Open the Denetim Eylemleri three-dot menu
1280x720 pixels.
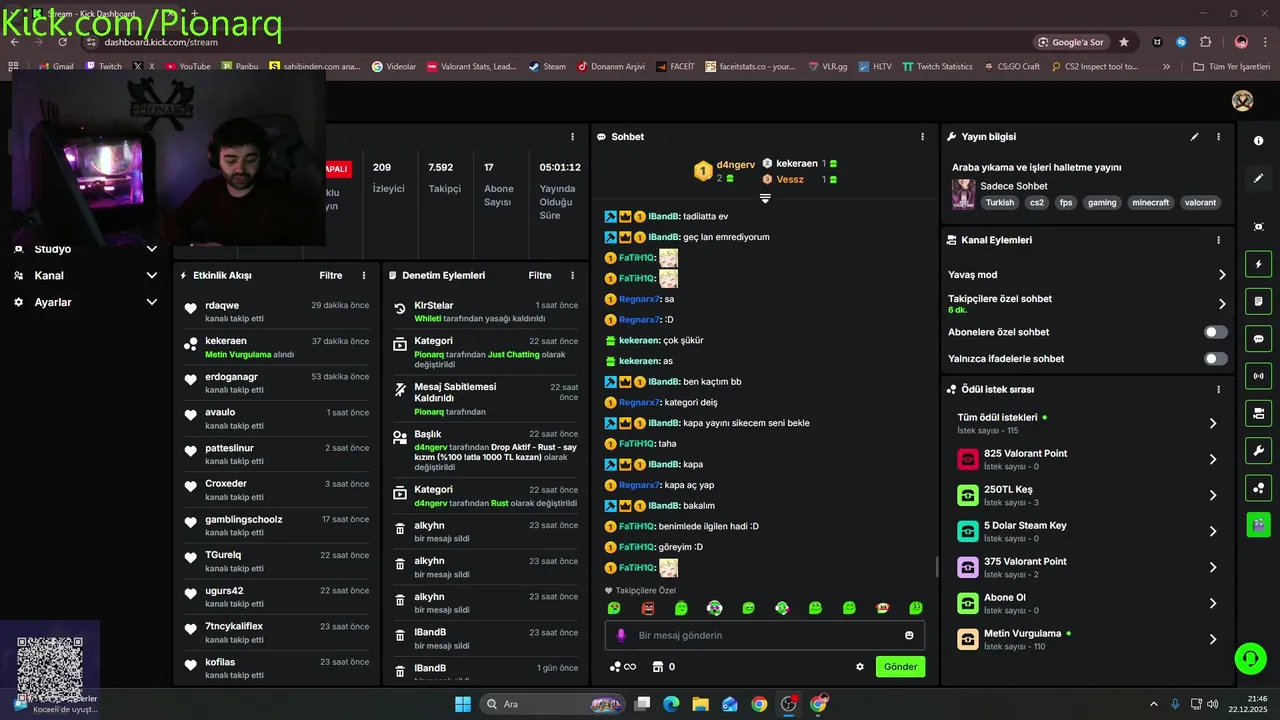point(572,275)
